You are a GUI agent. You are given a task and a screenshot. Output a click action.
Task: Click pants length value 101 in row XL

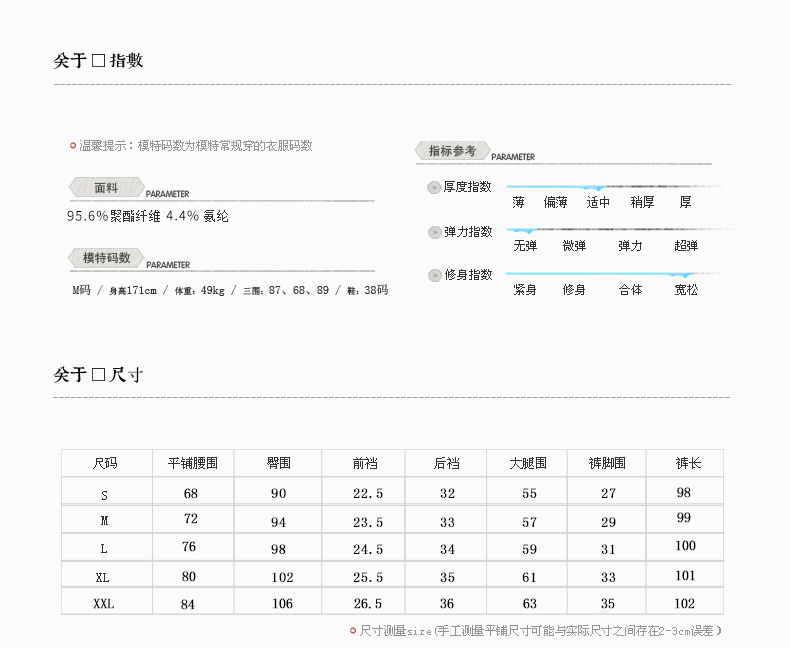point(685,575)
